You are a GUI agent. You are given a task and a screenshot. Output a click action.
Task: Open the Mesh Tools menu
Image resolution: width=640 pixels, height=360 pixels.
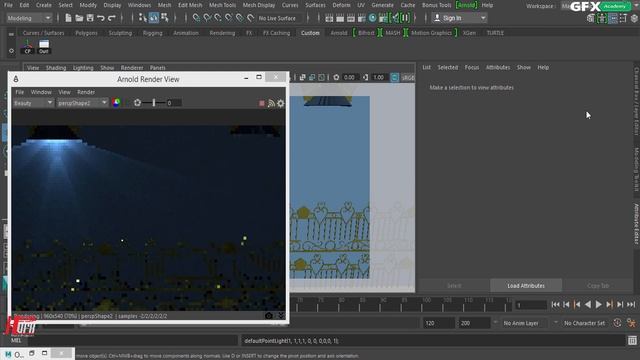click(x=222, y=5)
